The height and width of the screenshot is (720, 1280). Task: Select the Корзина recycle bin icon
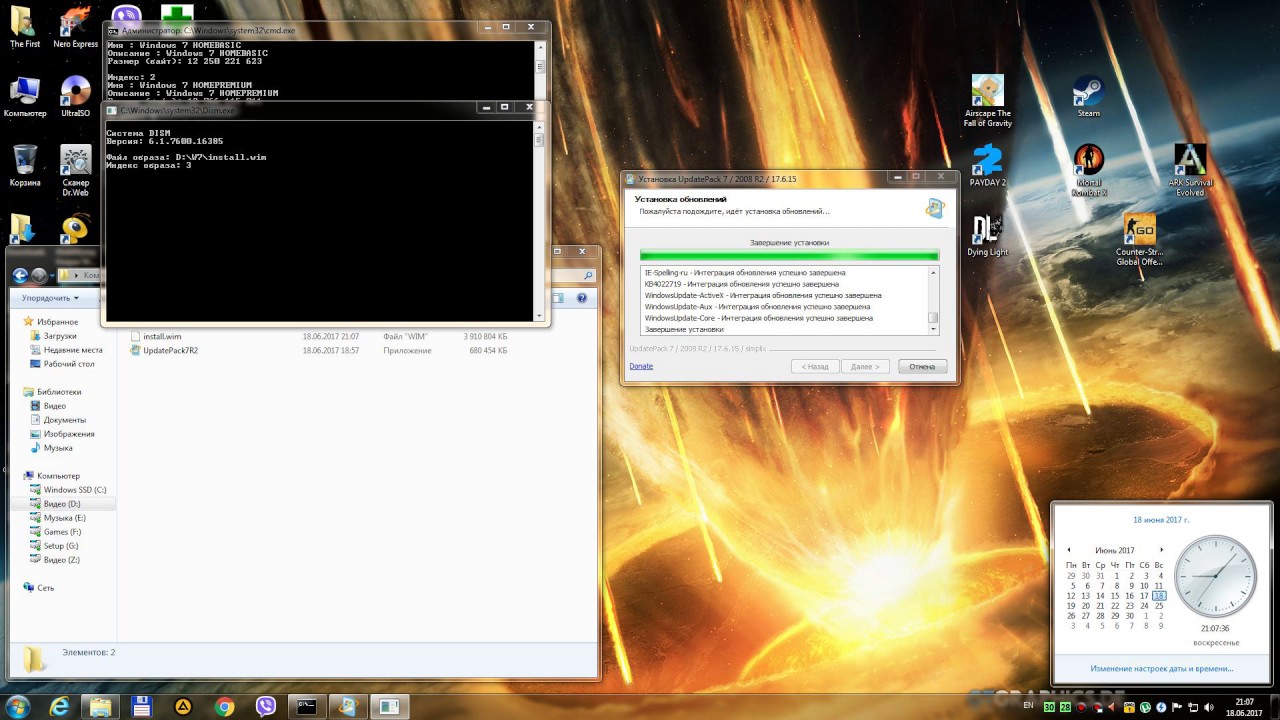tap(25, 166)
